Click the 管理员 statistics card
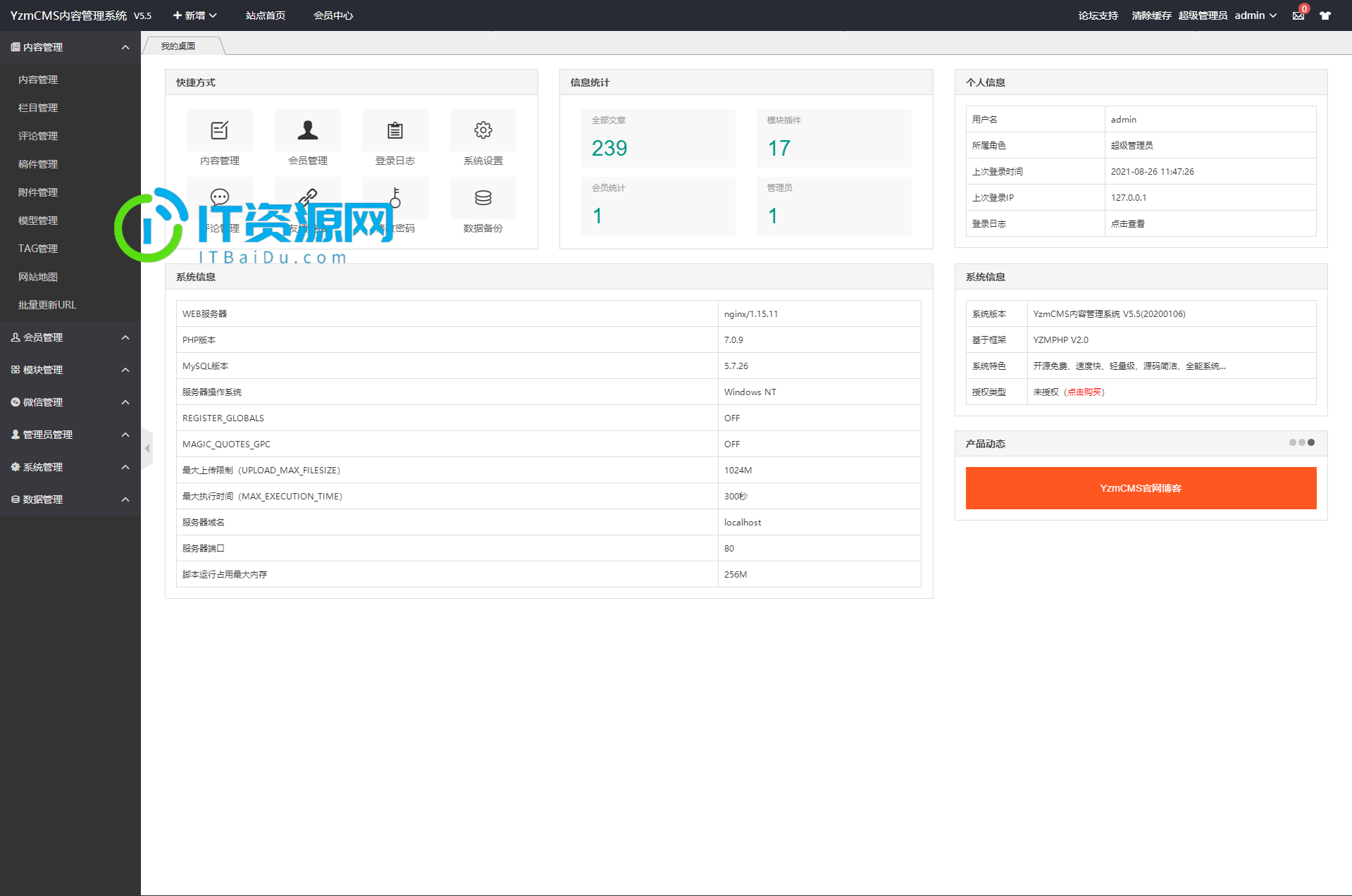Screen dimensions: 1352x896 pos(833,206)
